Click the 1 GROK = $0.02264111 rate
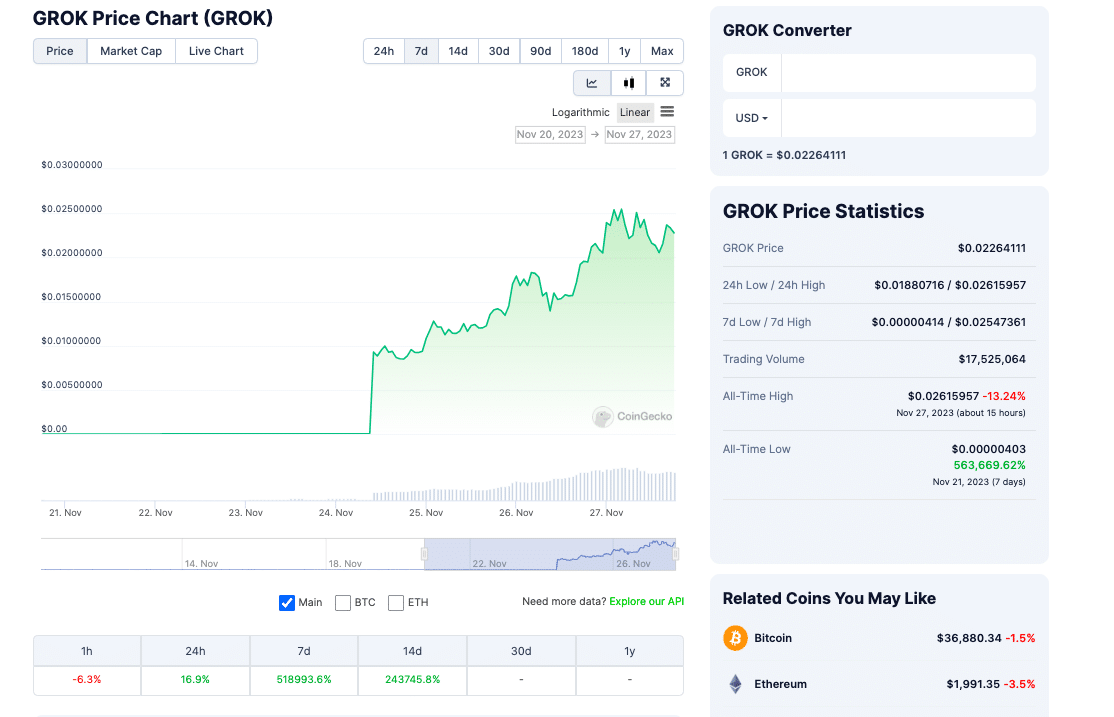1114x717 pixels. pos(784,155)
